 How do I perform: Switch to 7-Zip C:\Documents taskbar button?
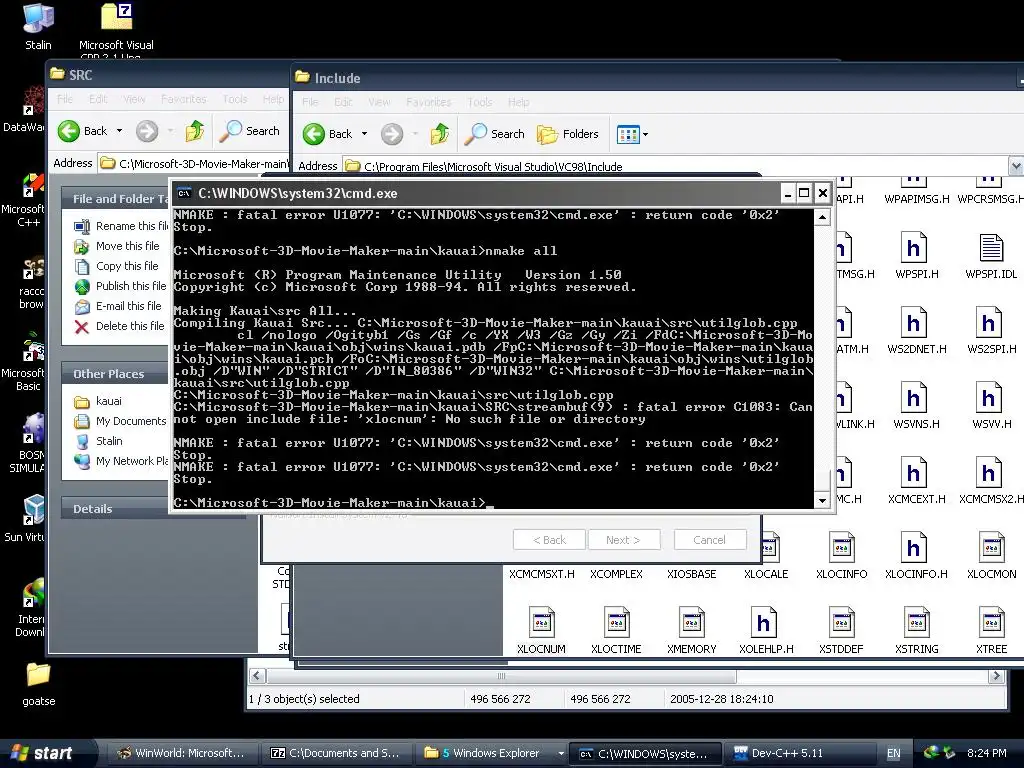335,753
